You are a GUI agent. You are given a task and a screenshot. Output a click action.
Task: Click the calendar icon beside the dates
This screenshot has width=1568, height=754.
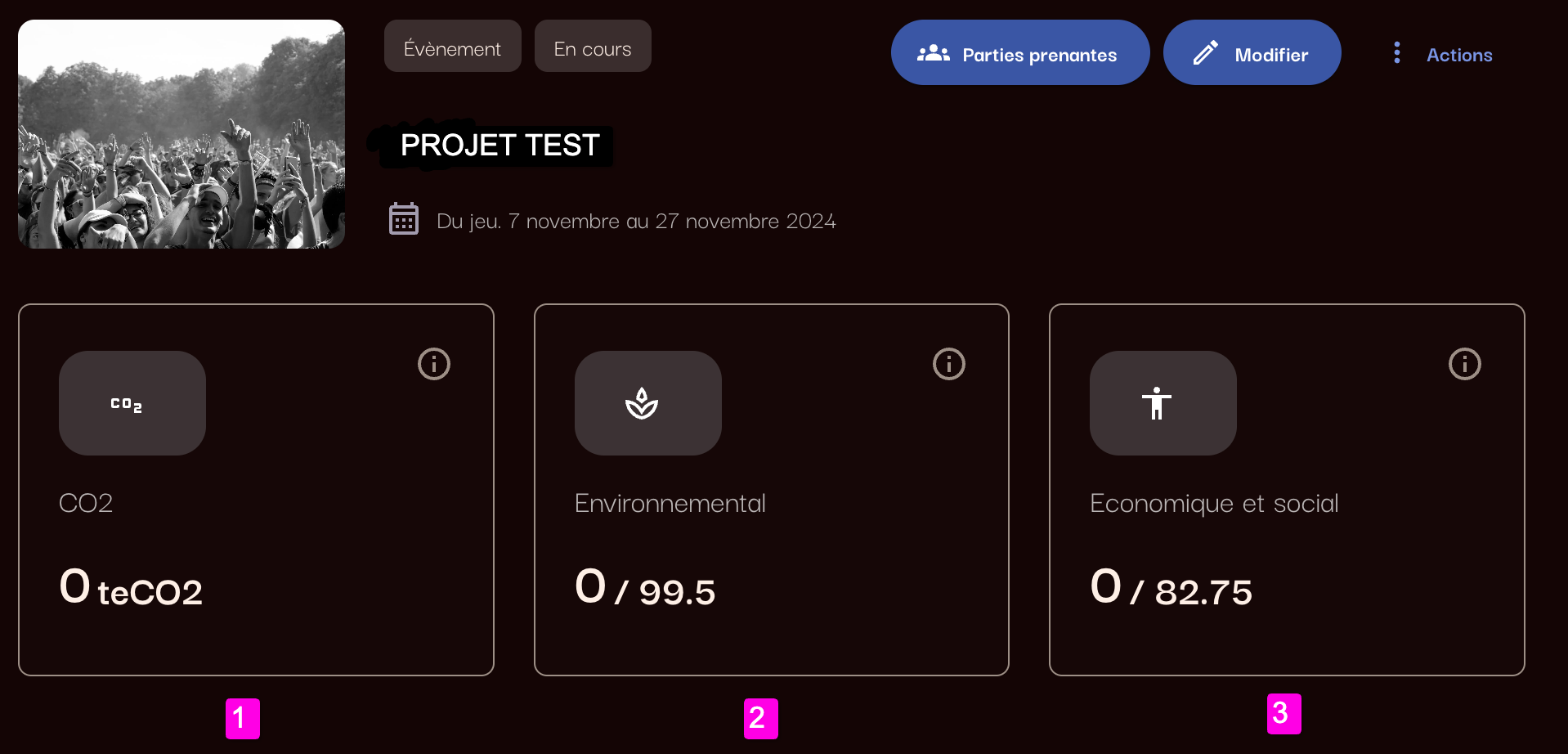coord(404,219)
